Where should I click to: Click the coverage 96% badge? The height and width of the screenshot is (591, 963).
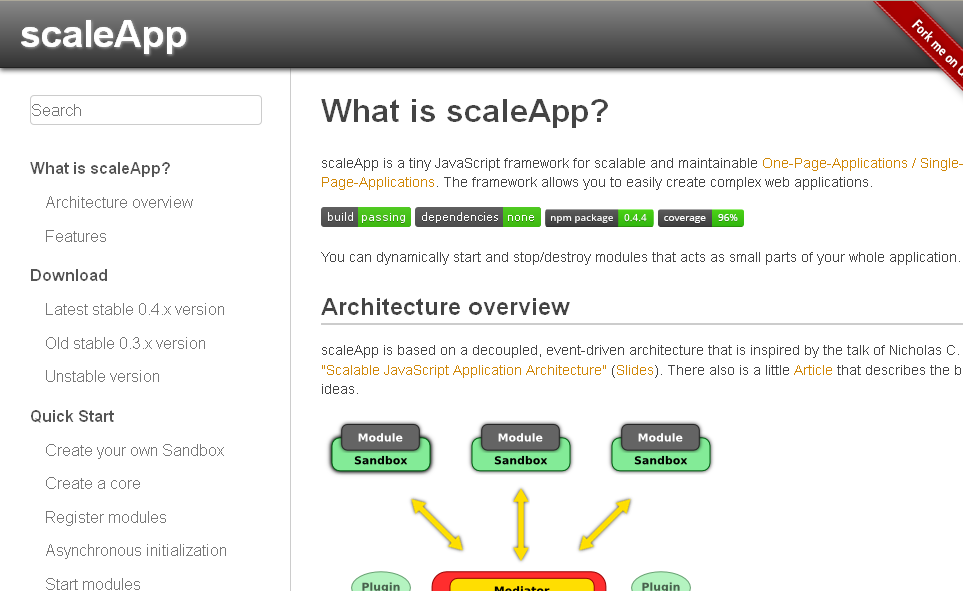(701, 217)
